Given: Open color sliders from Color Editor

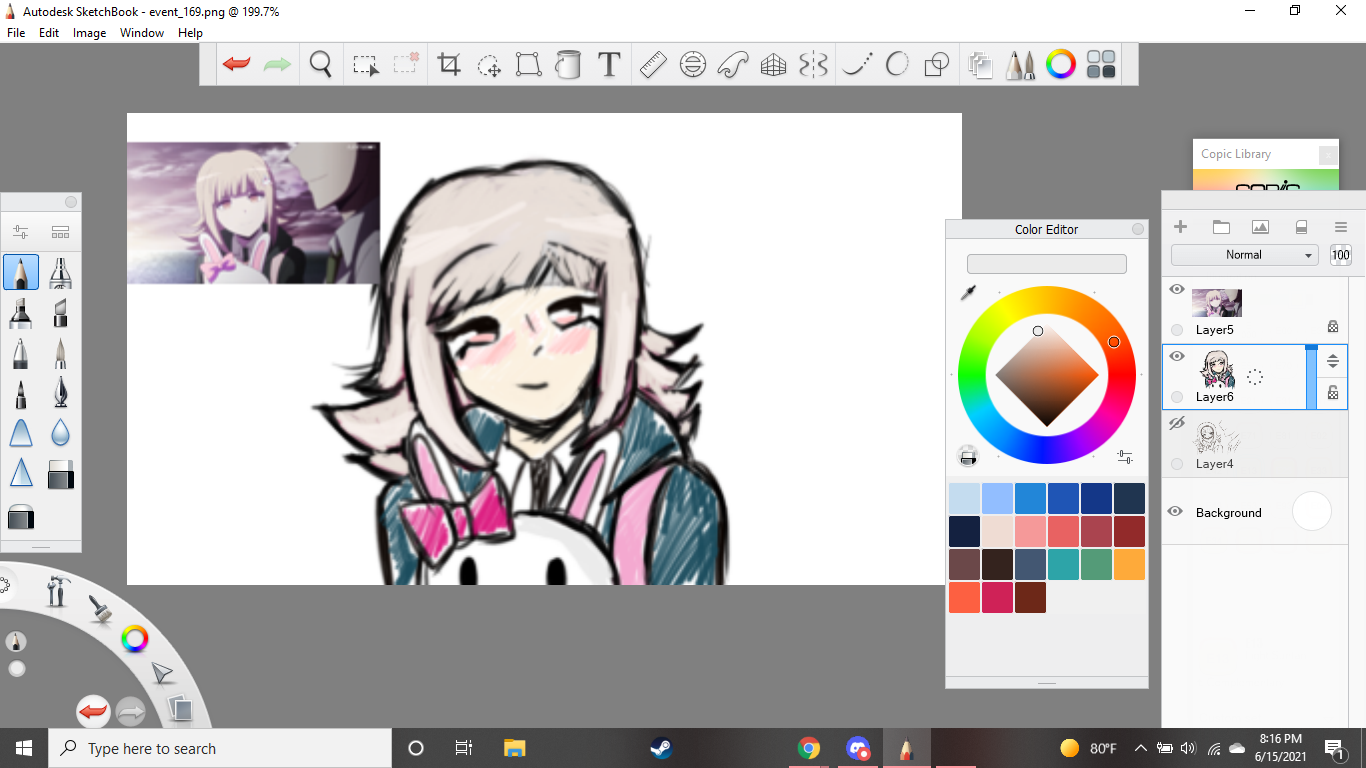Looking at the screenshot, I should [x=1125, y=457].
